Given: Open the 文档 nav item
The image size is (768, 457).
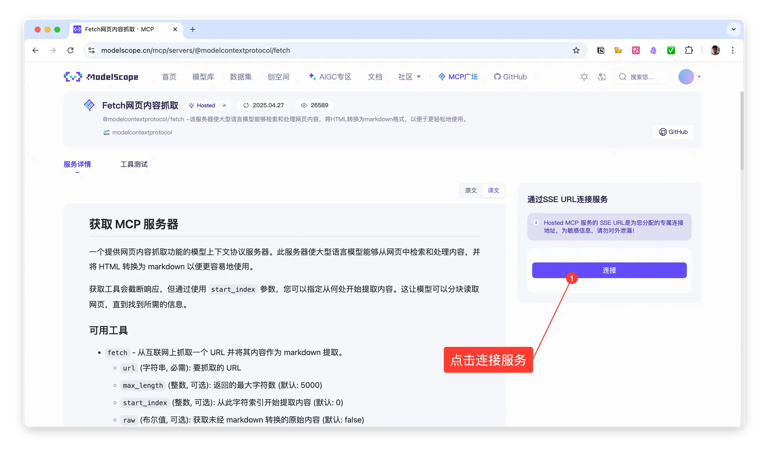Looking at the screenshot, I should tap(375, 77).
